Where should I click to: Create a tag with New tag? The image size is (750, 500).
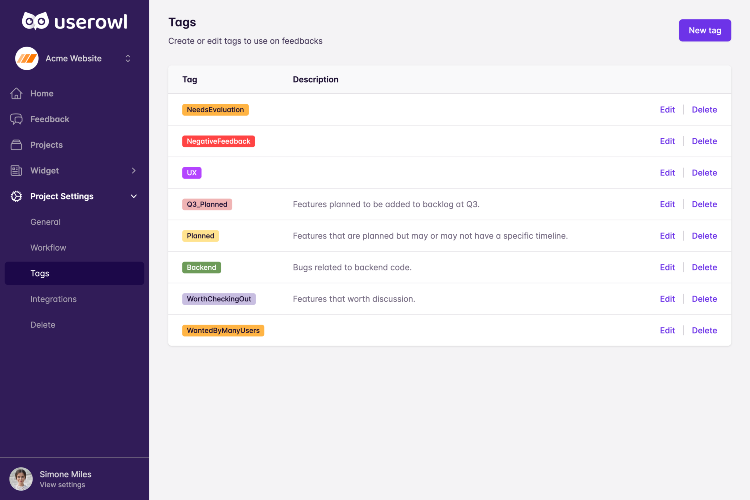click(x=705, y=30)
